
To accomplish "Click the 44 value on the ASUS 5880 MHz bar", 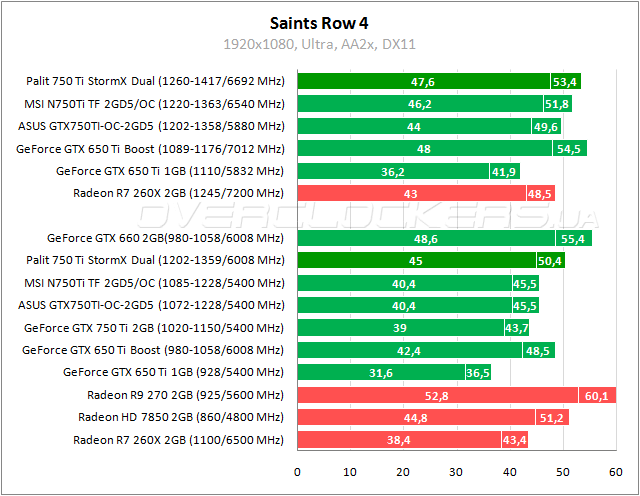I will (413, 127).
